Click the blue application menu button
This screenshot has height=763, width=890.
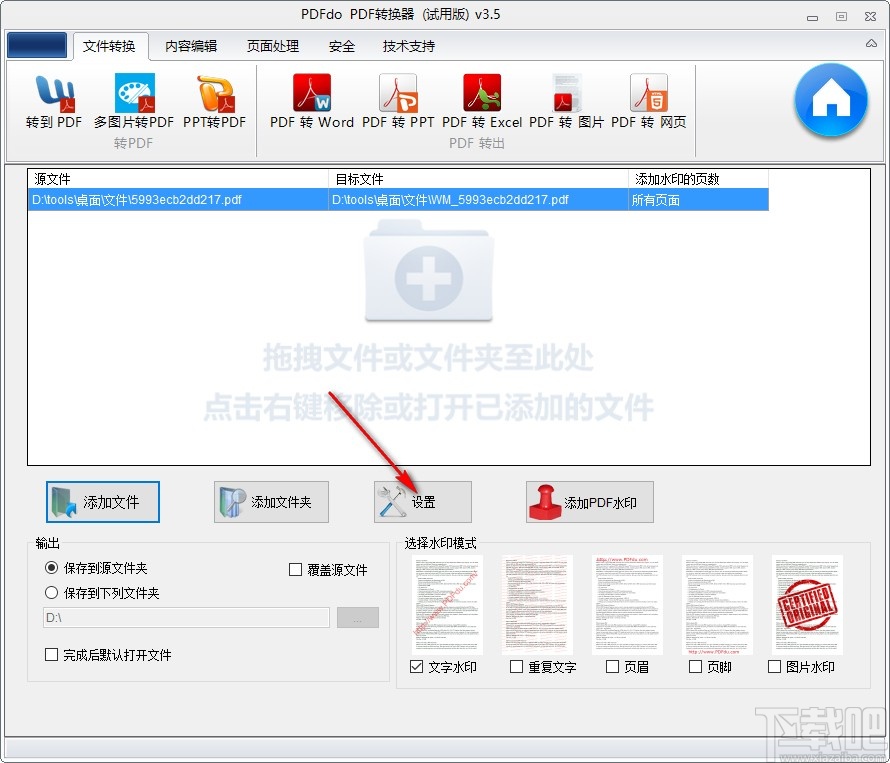(x=37, y=45)
